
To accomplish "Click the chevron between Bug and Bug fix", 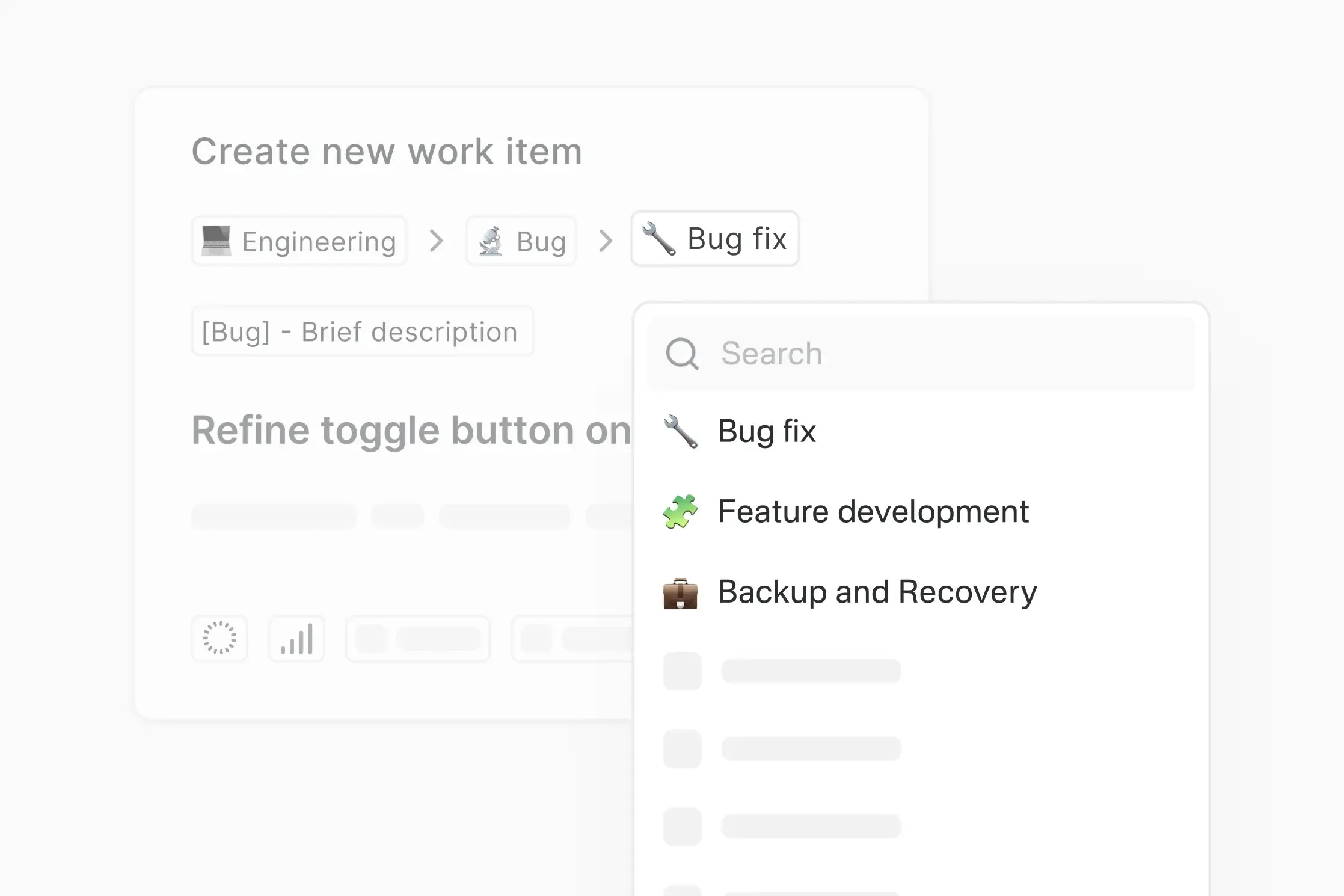I will [606, 241].
